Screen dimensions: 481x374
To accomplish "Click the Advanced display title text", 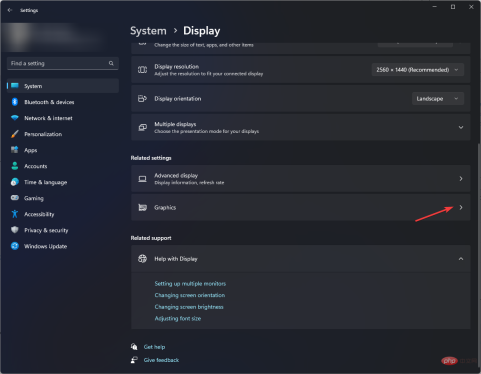I will [176, 175].
